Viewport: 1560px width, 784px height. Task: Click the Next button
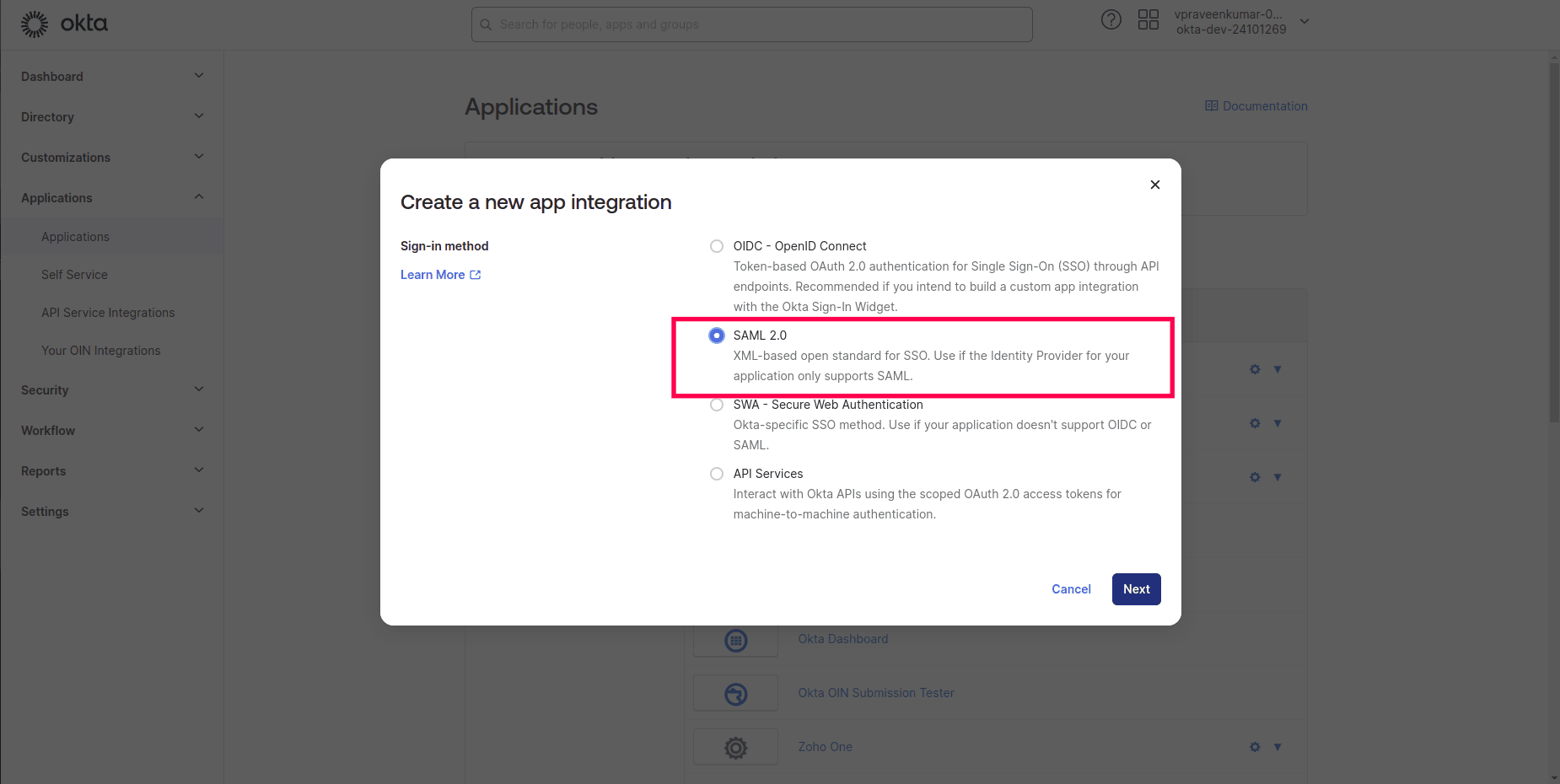[1136, 588]
